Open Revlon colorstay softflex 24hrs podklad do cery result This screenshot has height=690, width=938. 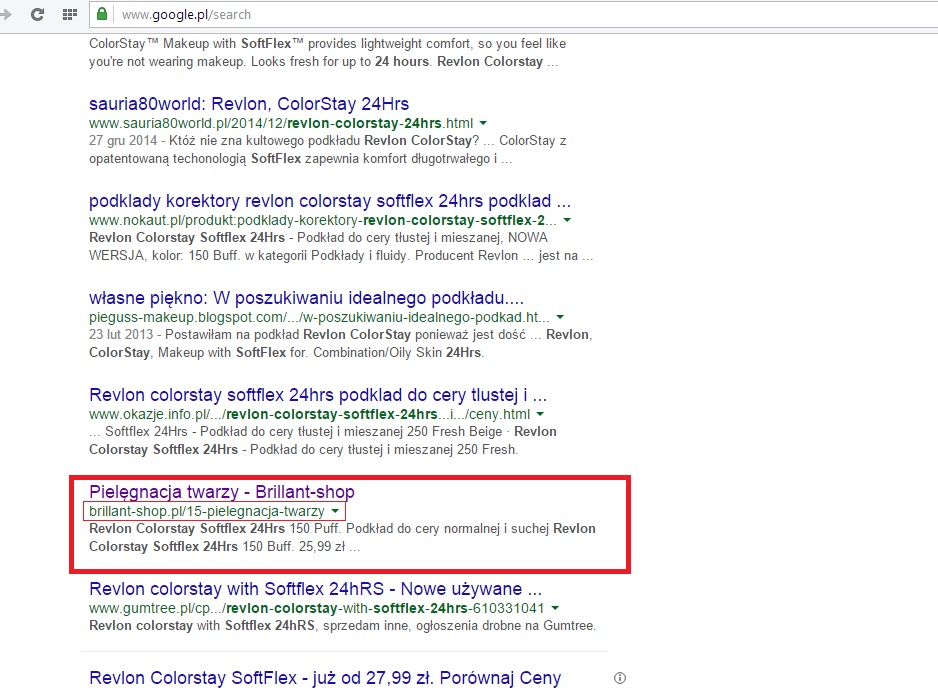[x=318, y=395]
